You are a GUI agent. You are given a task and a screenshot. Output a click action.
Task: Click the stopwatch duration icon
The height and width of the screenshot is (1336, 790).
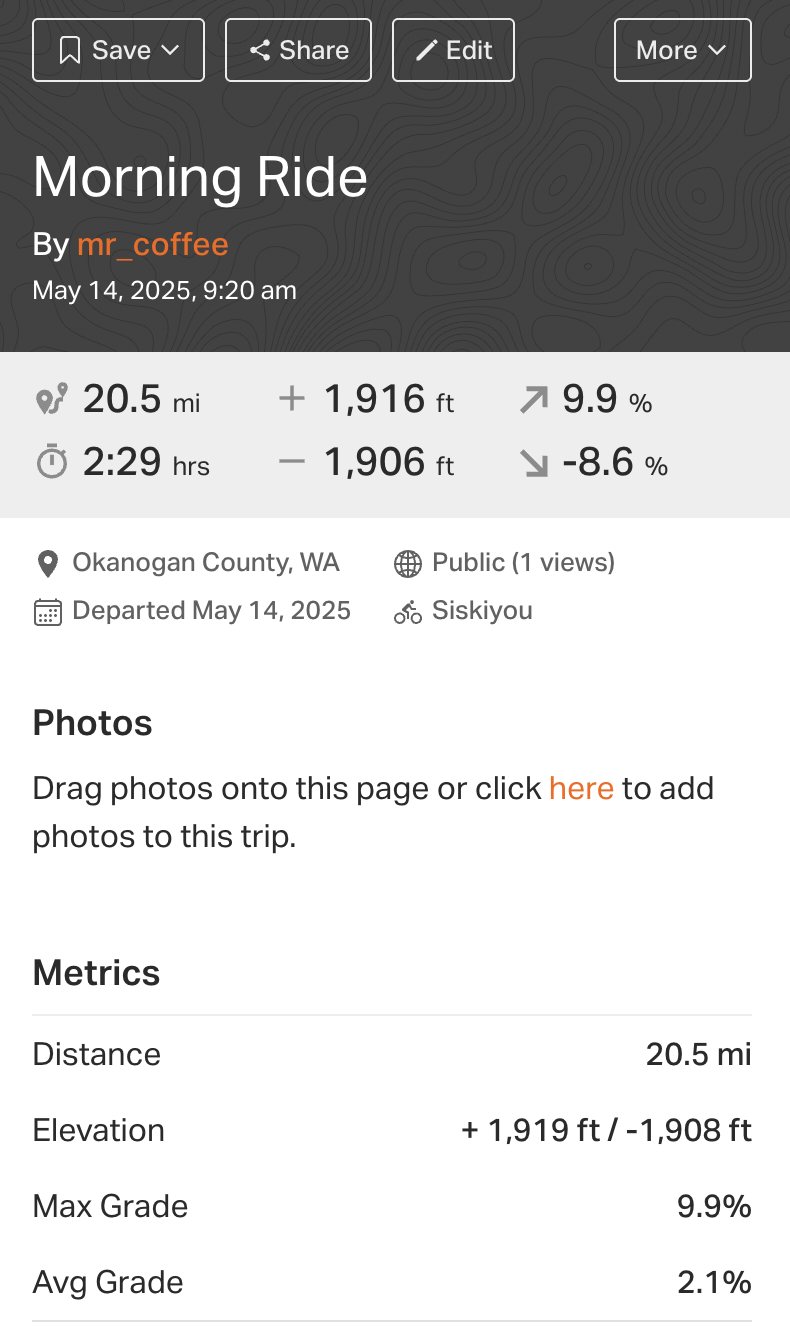coord(51,463)
